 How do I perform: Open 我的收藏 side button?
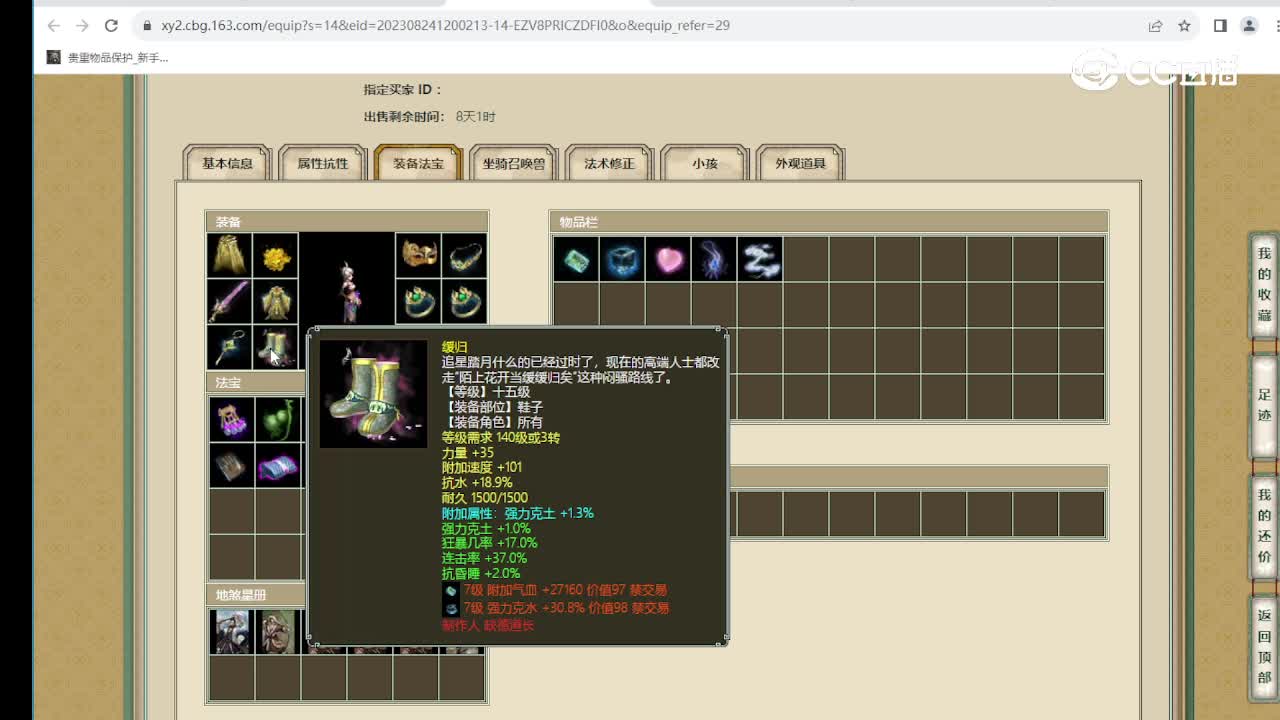tap(1264, 285)
